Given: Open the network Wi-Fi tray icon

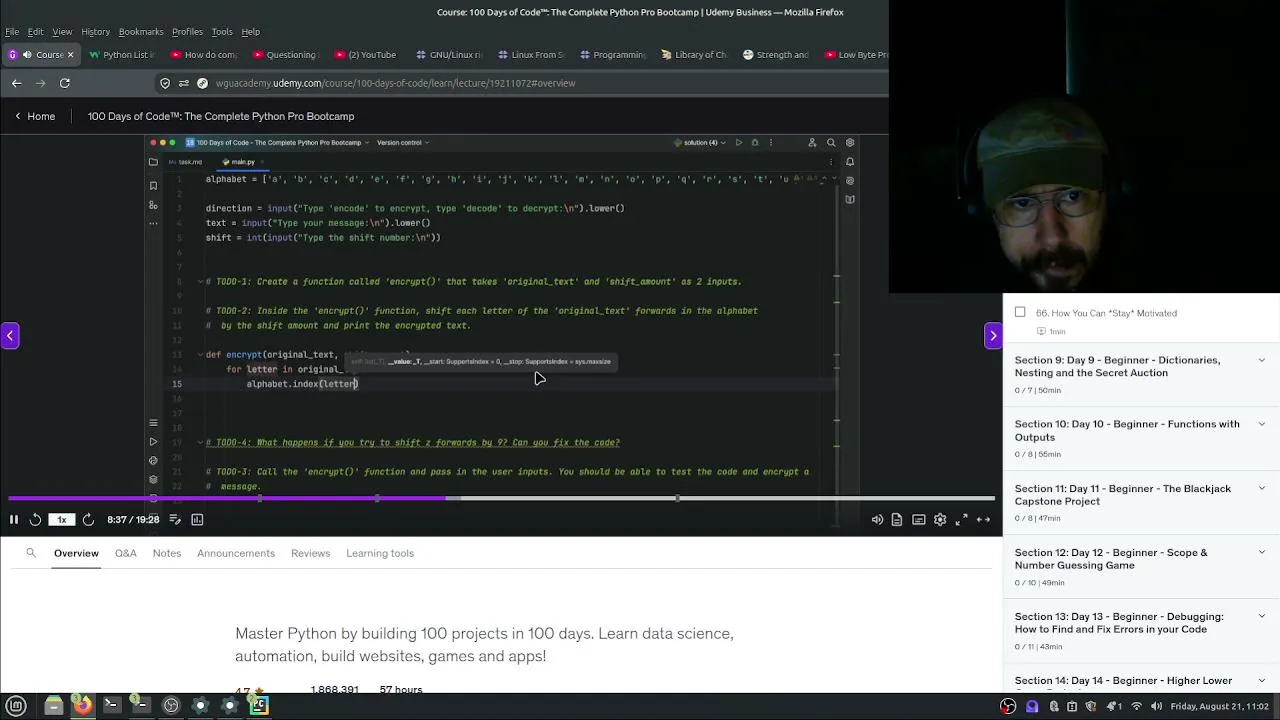Looking at the screenshot, I should point(1136,706).
